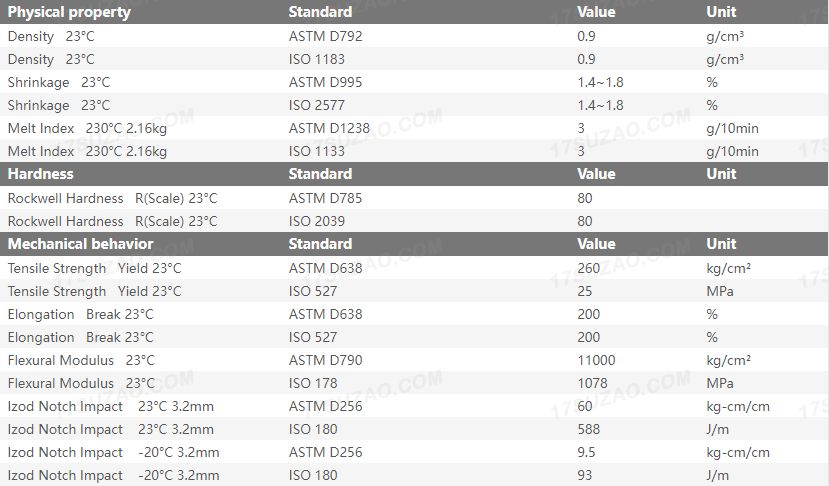Image resolution: width=829 pixels, height=486 pixels.
Task: Select the ASTM D1238 melt index standard
Action: coord(329,128)
